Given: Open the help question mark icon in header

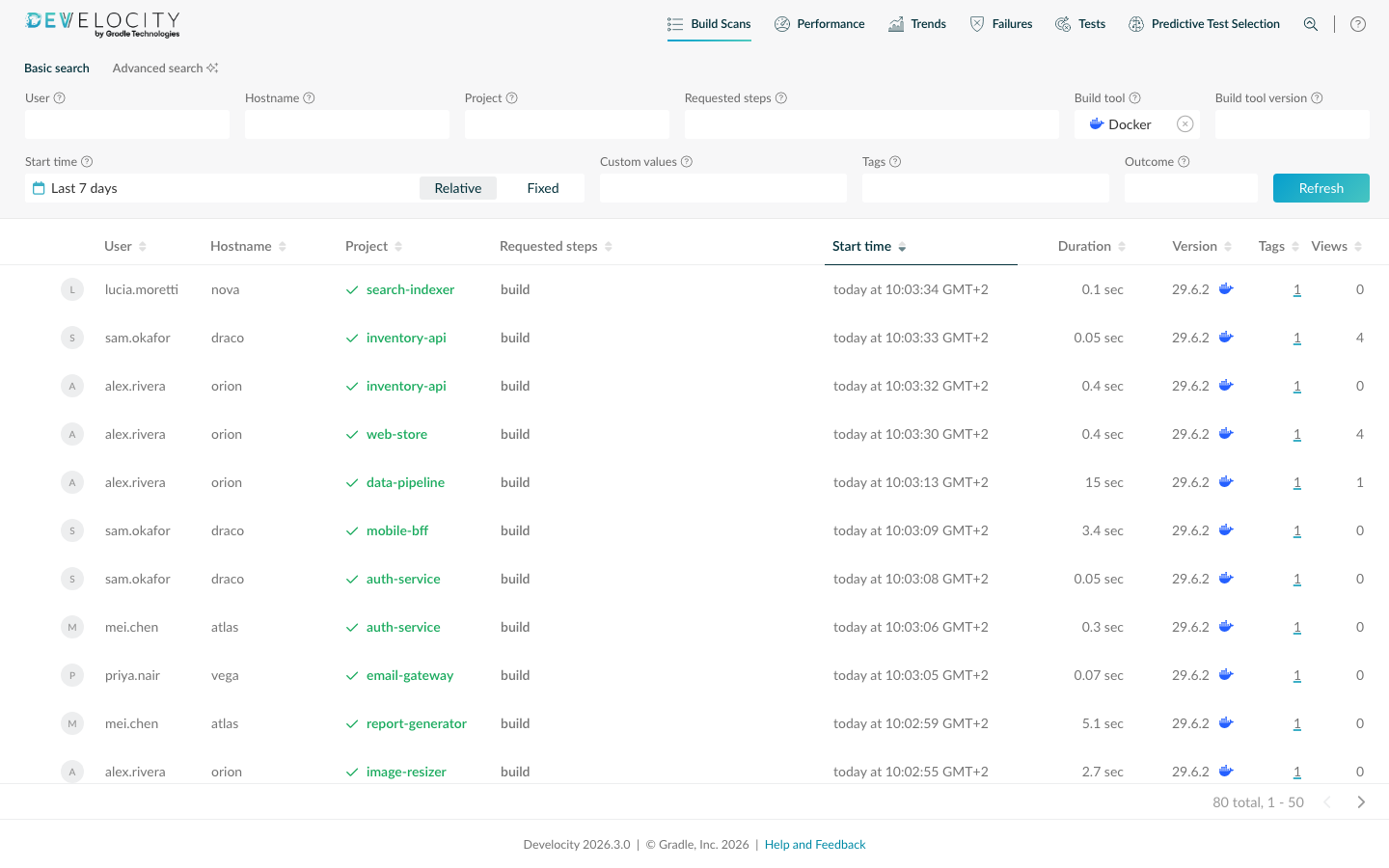Looking at the screenshot, I should [1358, 24].
